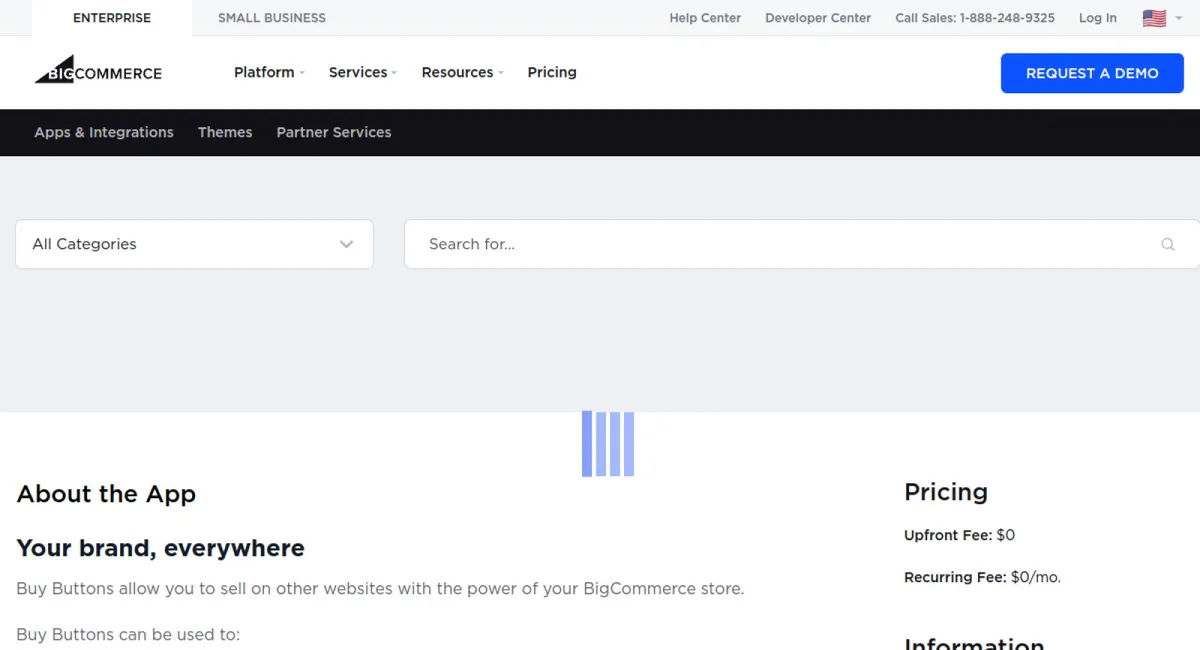The height and width of the screenshot is (650, 1200).
Task: Expand the All Categories dropdown
Action: click(194, 244)
